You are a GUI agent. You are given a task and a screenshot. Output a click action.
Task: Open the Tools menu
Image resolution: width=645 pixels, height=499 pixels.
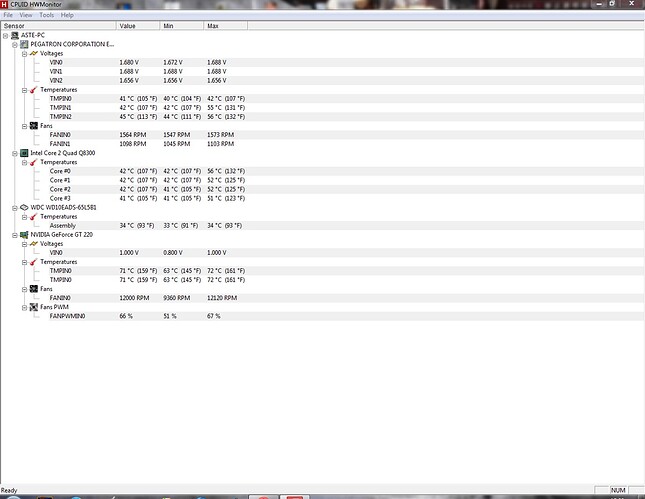coord(46,16)
